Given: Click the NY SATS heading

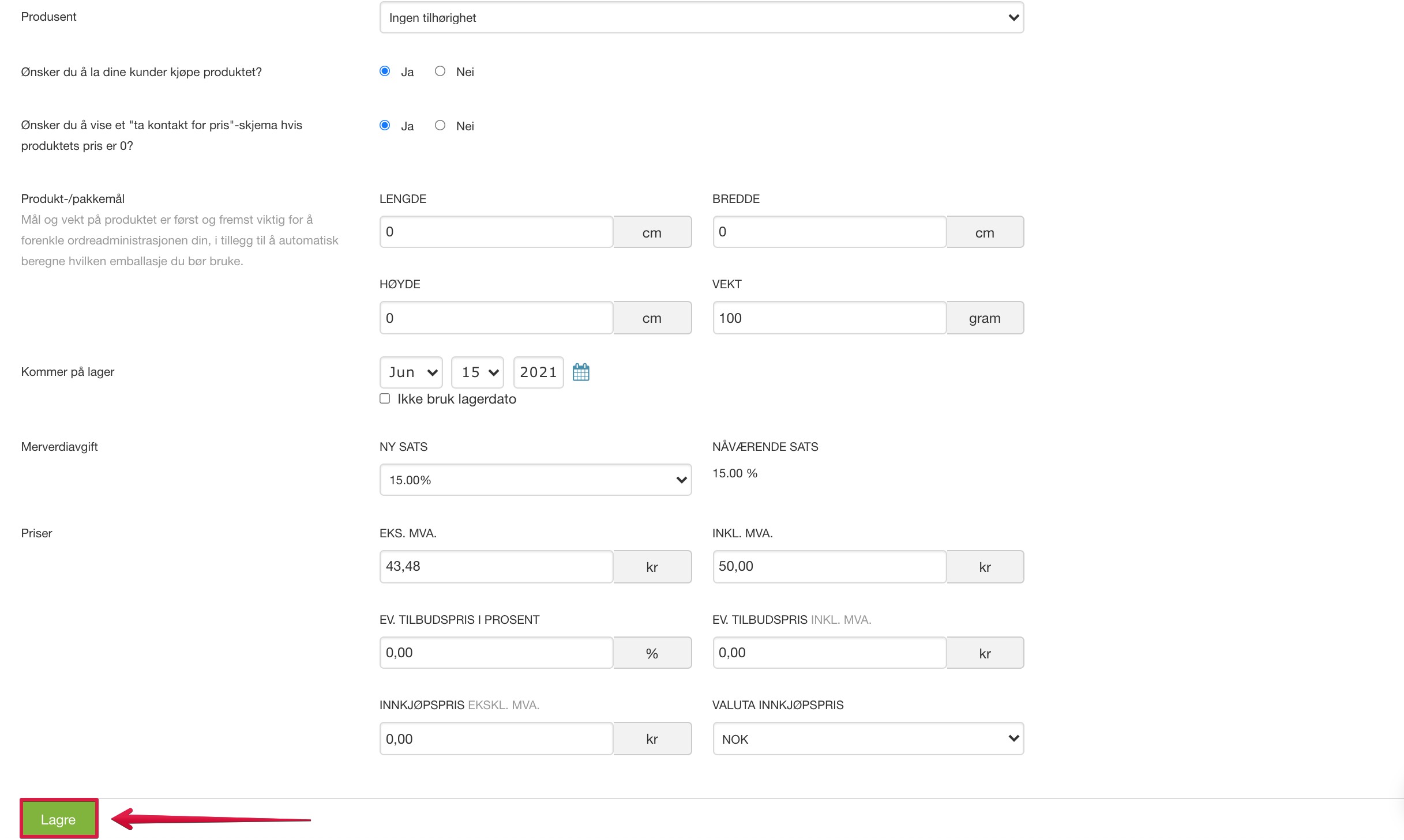Looking at the screenshot, I should 404,447.
